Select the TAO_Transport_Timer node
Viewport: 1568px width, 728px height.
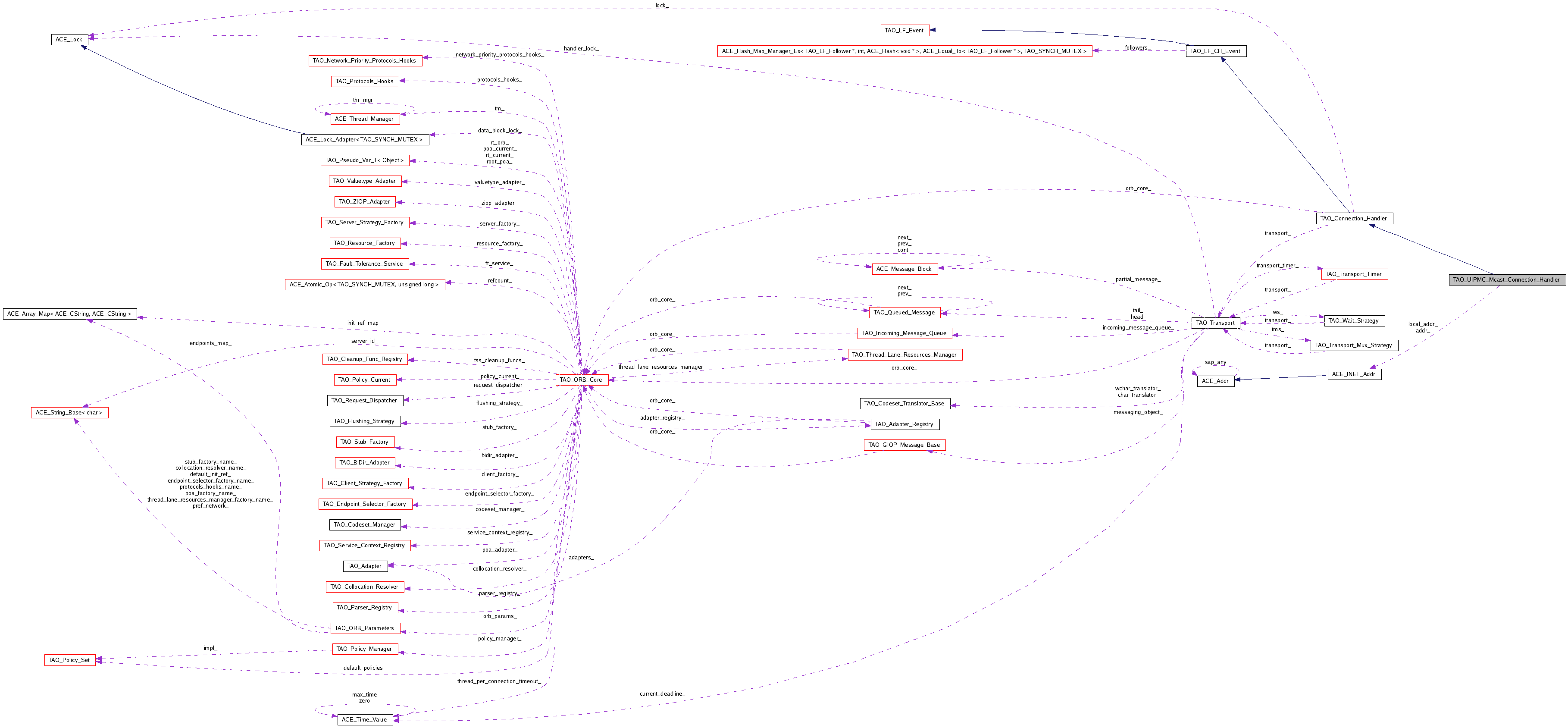click(1353, 275)
